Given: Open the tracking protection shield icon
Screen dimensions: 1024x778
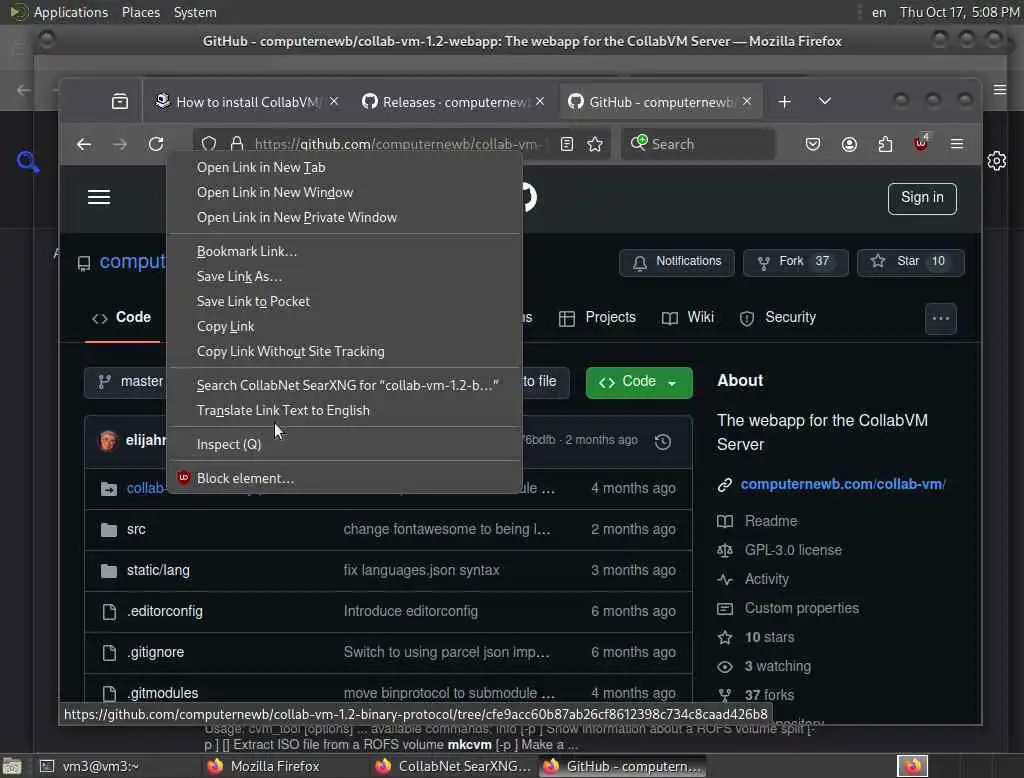Looking at the screenshot, I should (209, 144).
